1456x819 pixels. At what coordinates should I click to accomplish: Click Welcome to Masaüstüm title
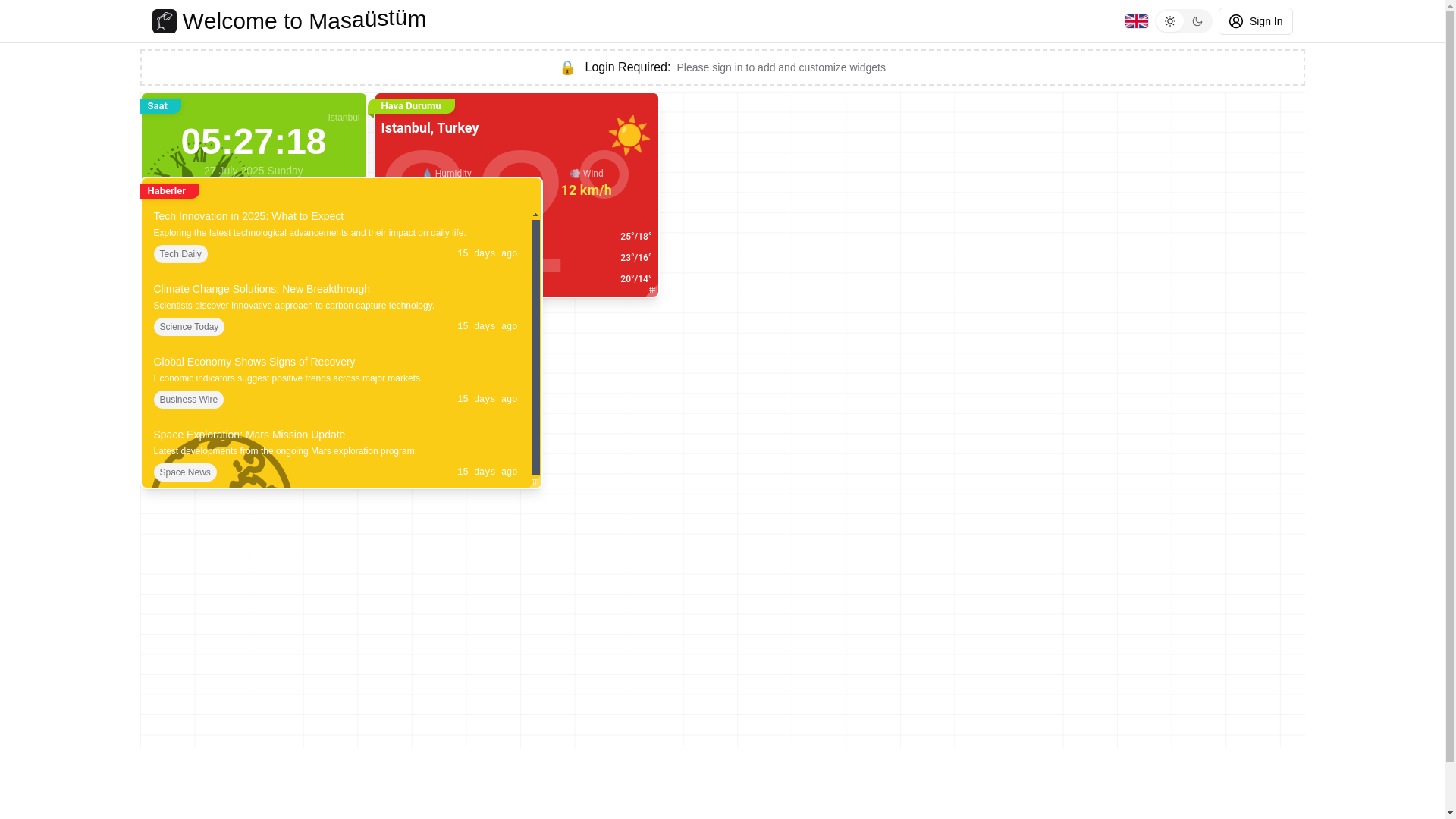pyautogui.click(x=304, y=20)
